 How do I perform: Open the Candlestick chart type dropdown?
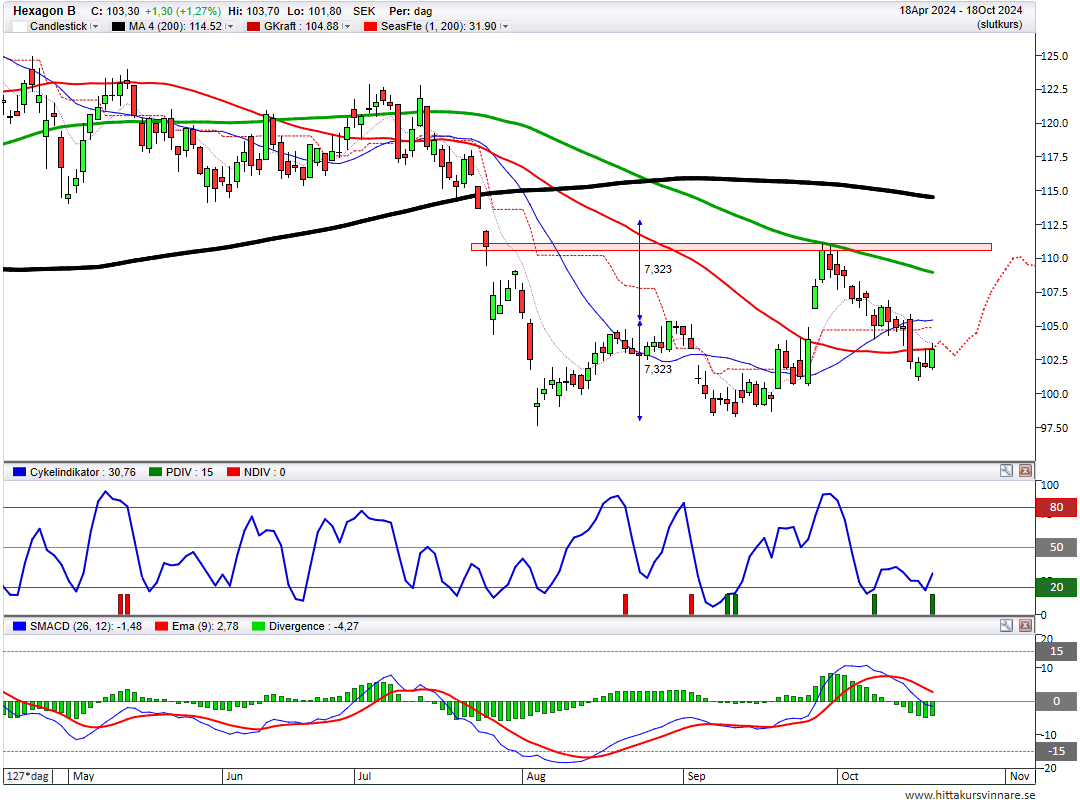95,26
